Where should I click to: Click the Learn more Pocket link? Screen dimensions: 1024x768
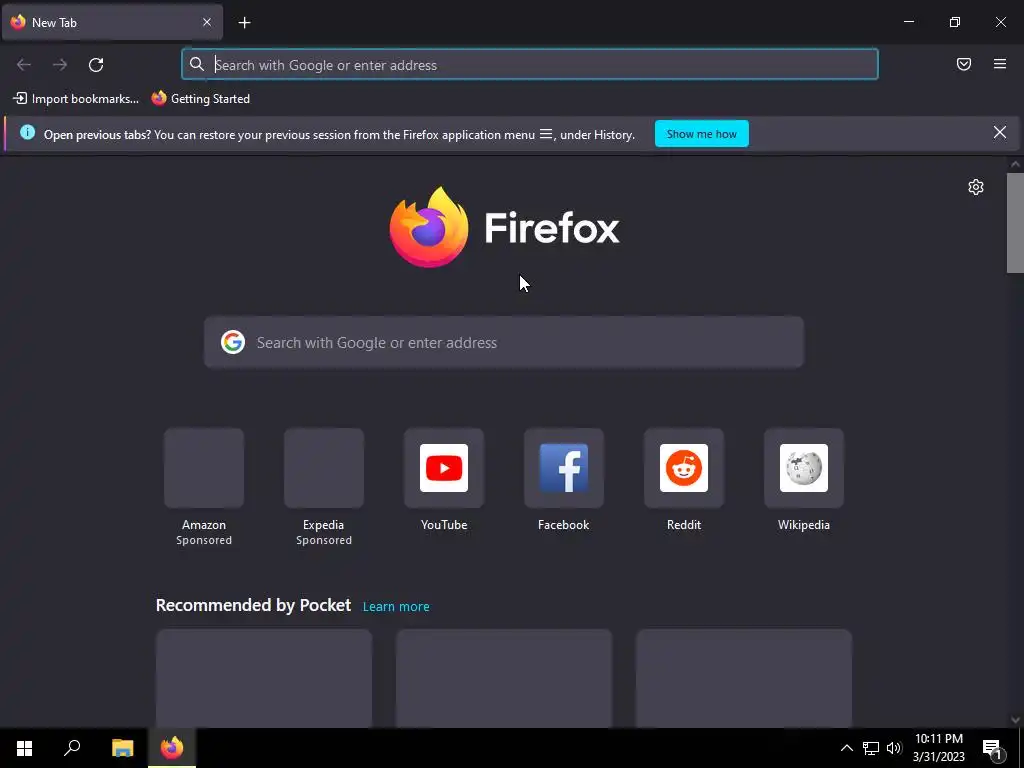tap(396, 607)
